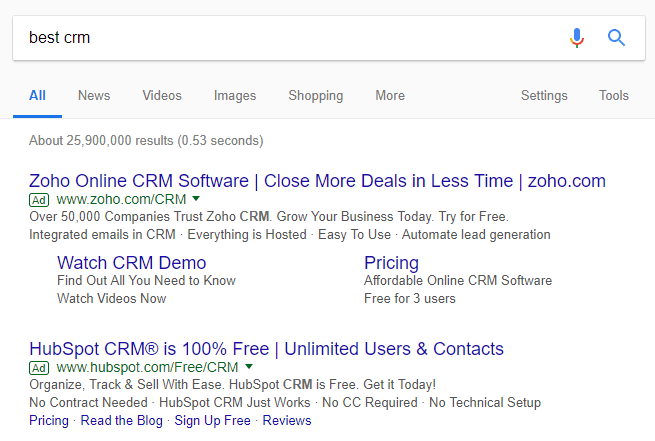Open the Settings menu
Image resolution: width=655 pixels, height=441 pixels.
(x=544, y=96)
